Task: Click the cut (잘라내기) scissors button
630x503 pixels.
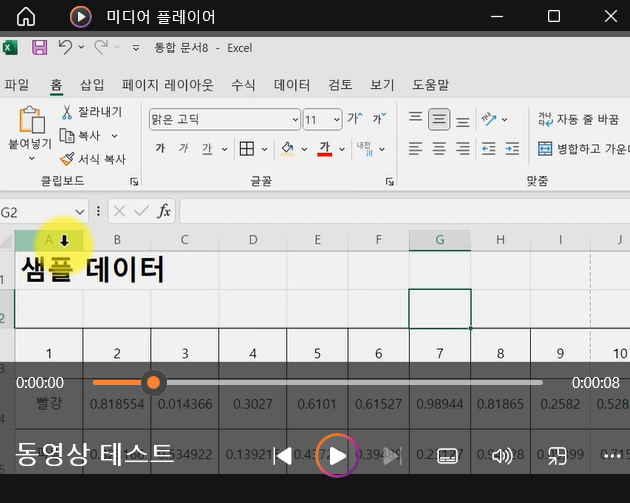Action: point(91,111)
